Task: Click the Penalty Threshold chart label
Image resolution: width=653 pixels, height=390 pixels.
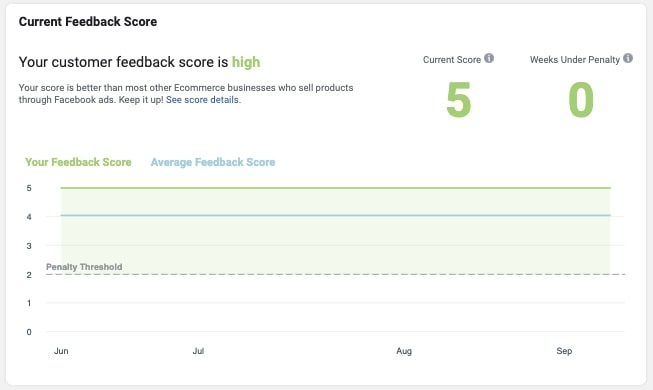Action: (84, 267)
